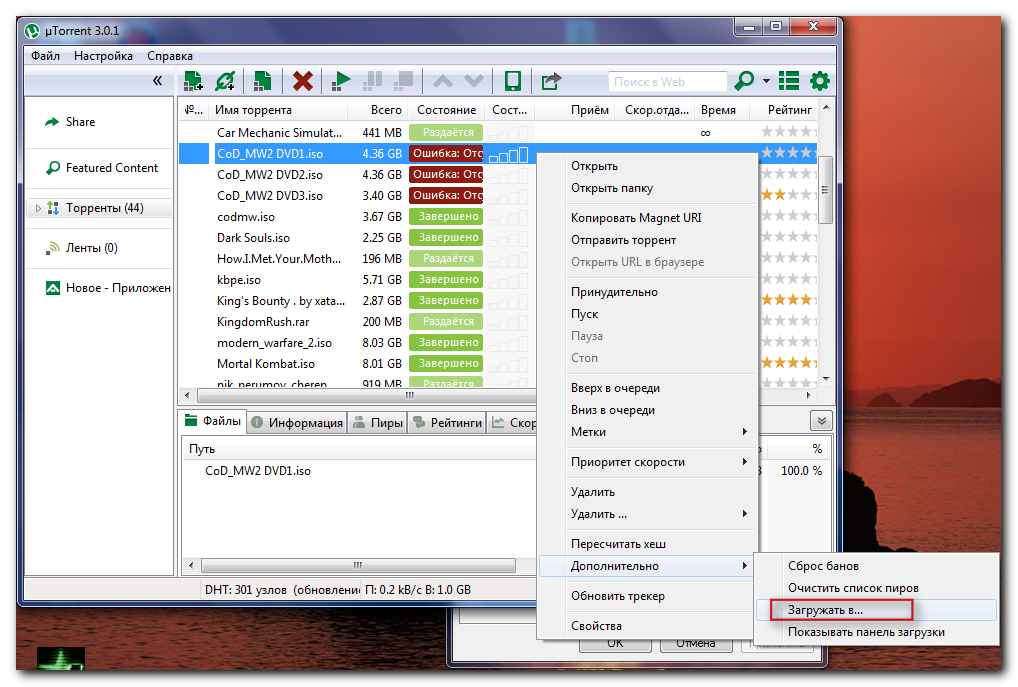Select the KingdomRush.rar torrent row
Image resolution: width=1018 pixels, height=687 pixels.
tap(357, 322)
